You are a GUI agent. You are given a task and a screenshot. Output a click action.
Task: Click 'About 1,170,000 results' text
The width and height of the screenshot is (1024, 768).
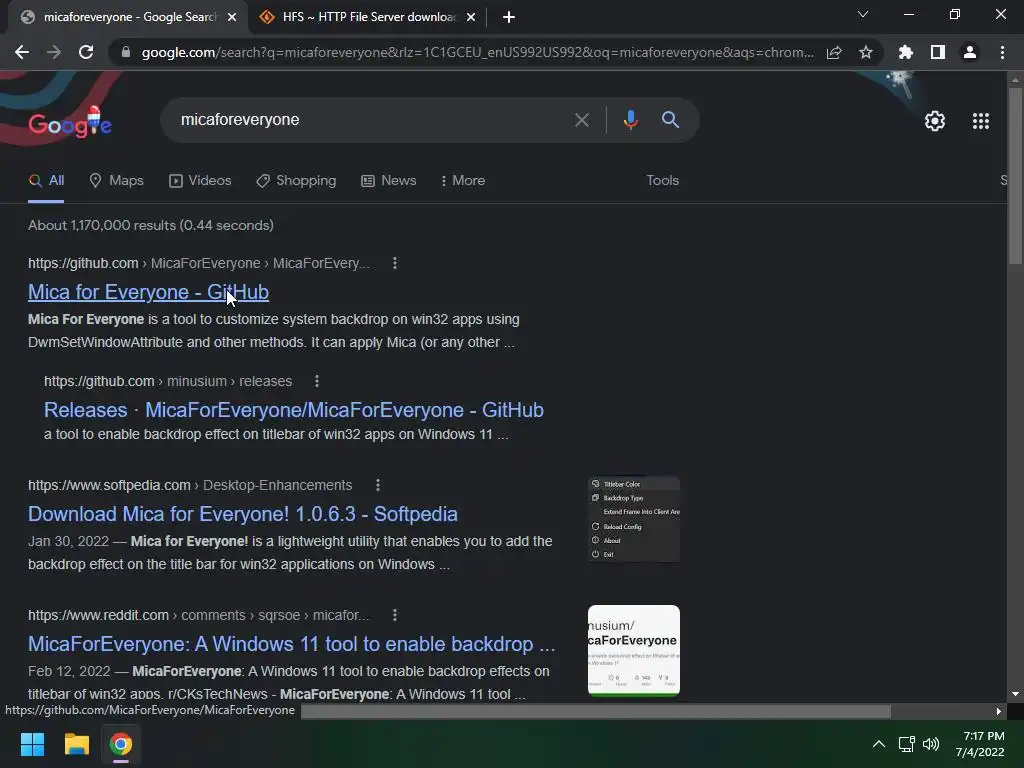click(x=151, y=225)
